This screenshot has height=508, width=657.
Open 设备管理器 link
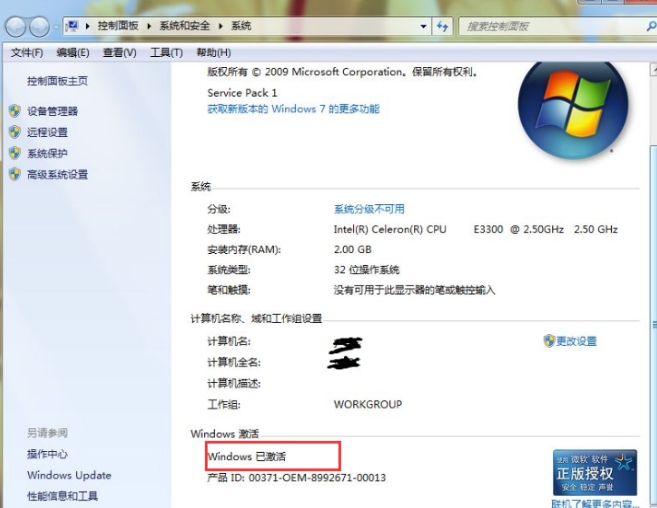[x=52, y=111]
